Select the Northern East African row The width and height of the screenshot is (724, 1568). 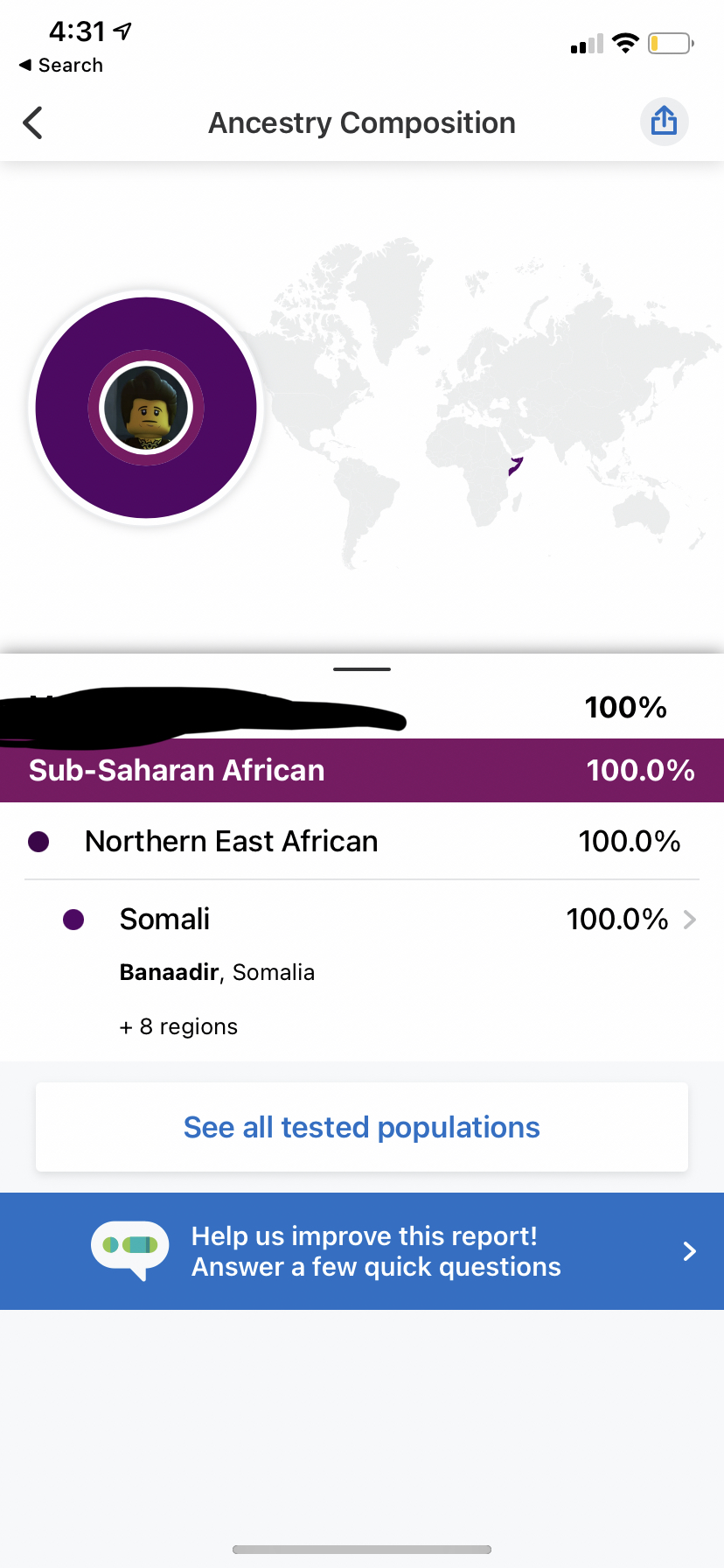click(x=362, y=842)
